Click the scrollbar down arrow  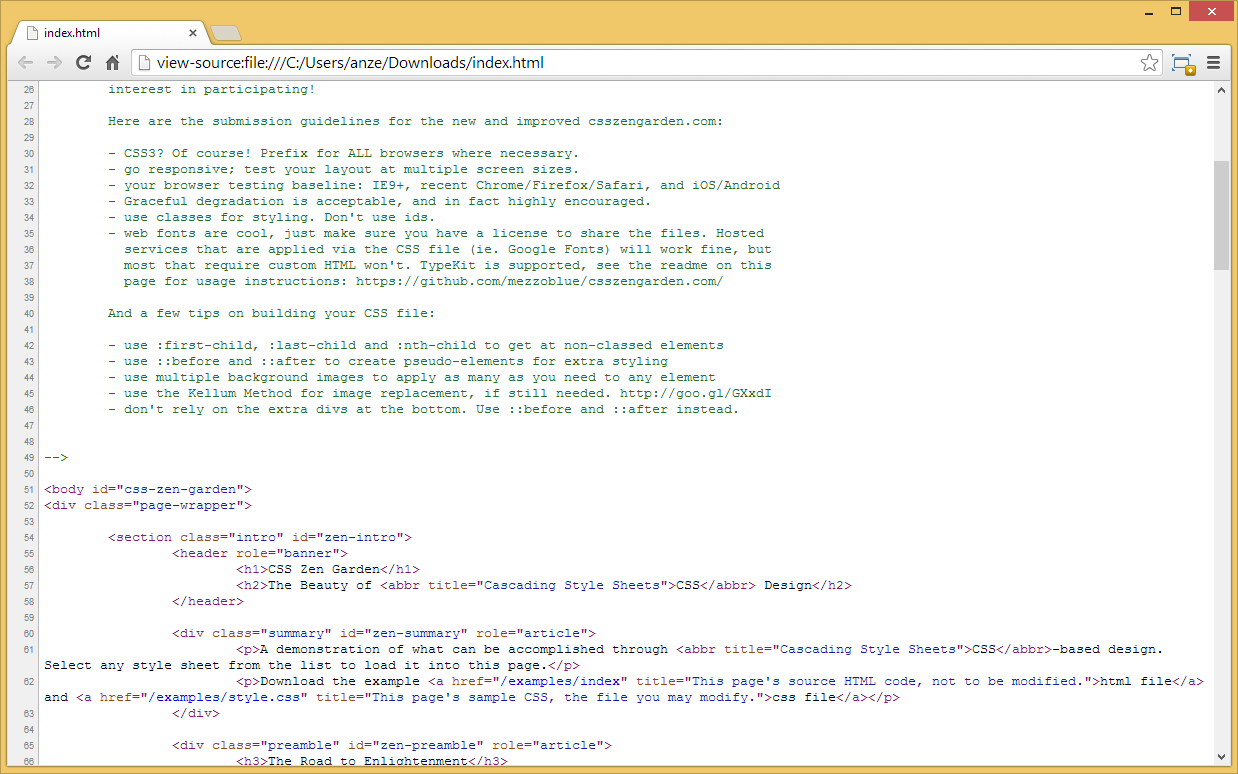[1221, 757]
